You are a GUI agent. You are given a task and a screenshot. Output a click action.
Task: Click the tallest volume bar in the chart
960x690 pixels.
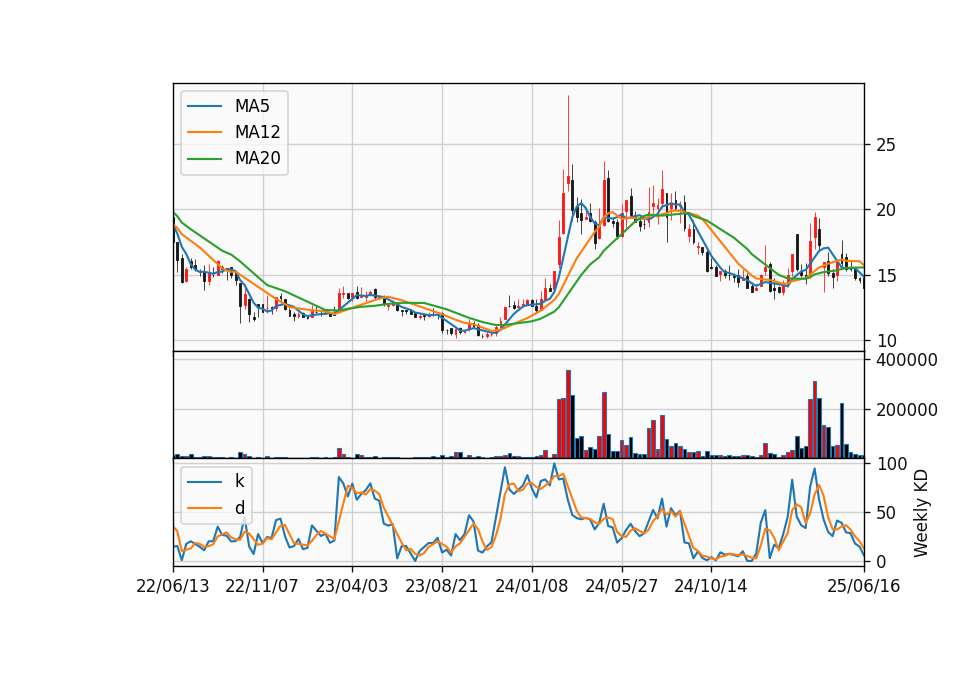(x=568, y=414)
